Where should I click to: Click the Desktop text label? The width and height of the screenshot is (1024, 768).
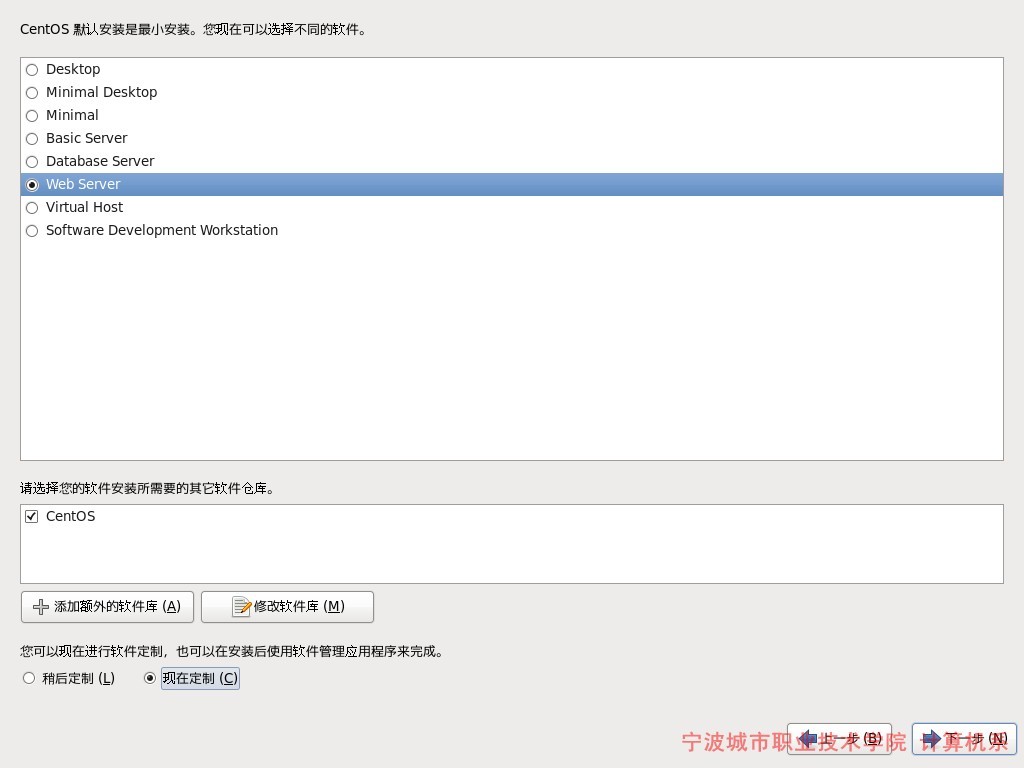(x=73, y=69)
